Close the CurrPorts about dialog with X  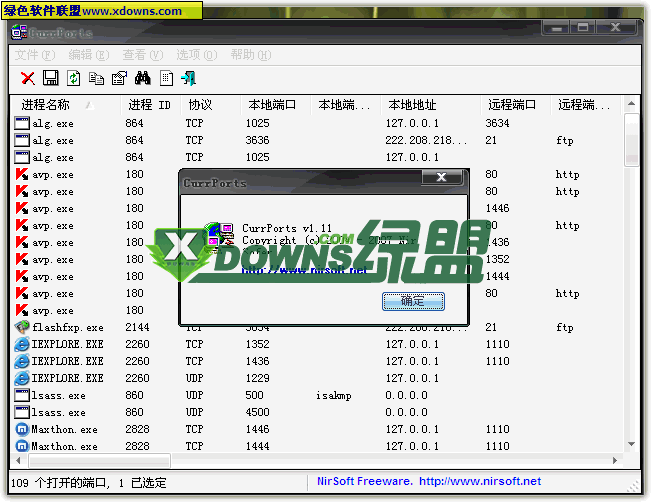click(x=442, y=177)
